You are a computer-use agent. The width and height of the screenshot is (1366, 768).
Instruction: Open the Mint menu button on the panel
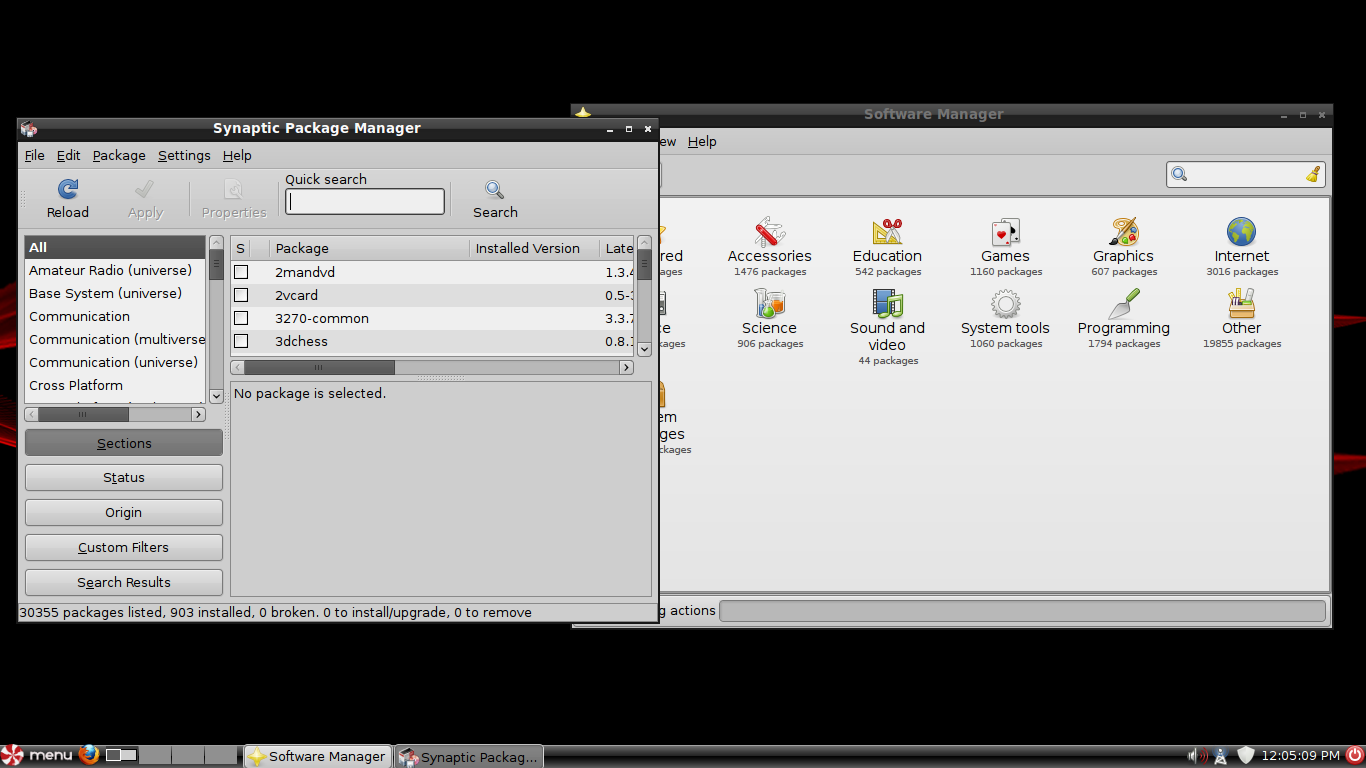[x=38, y=755]
